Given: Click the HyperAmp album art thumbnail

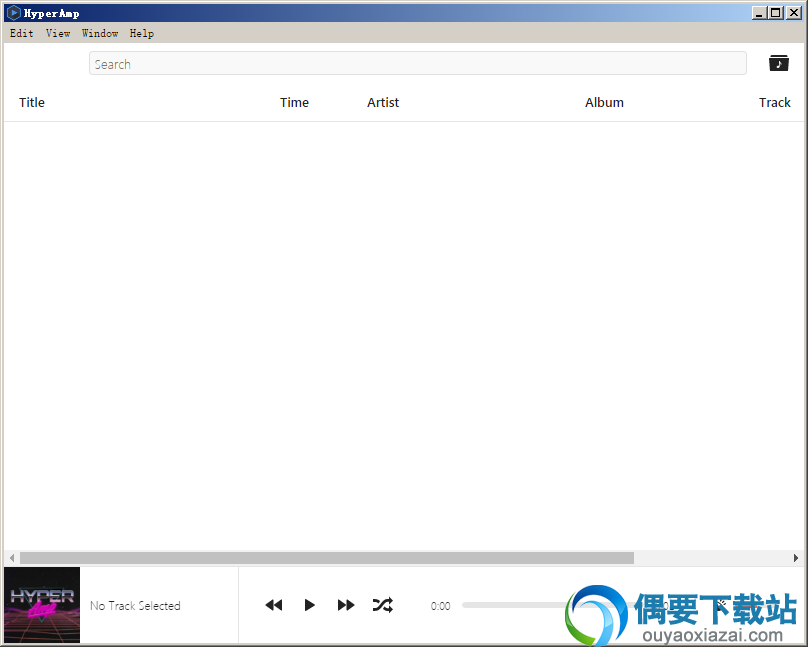Looking at the screenshot, I should (x=42, y=605).
